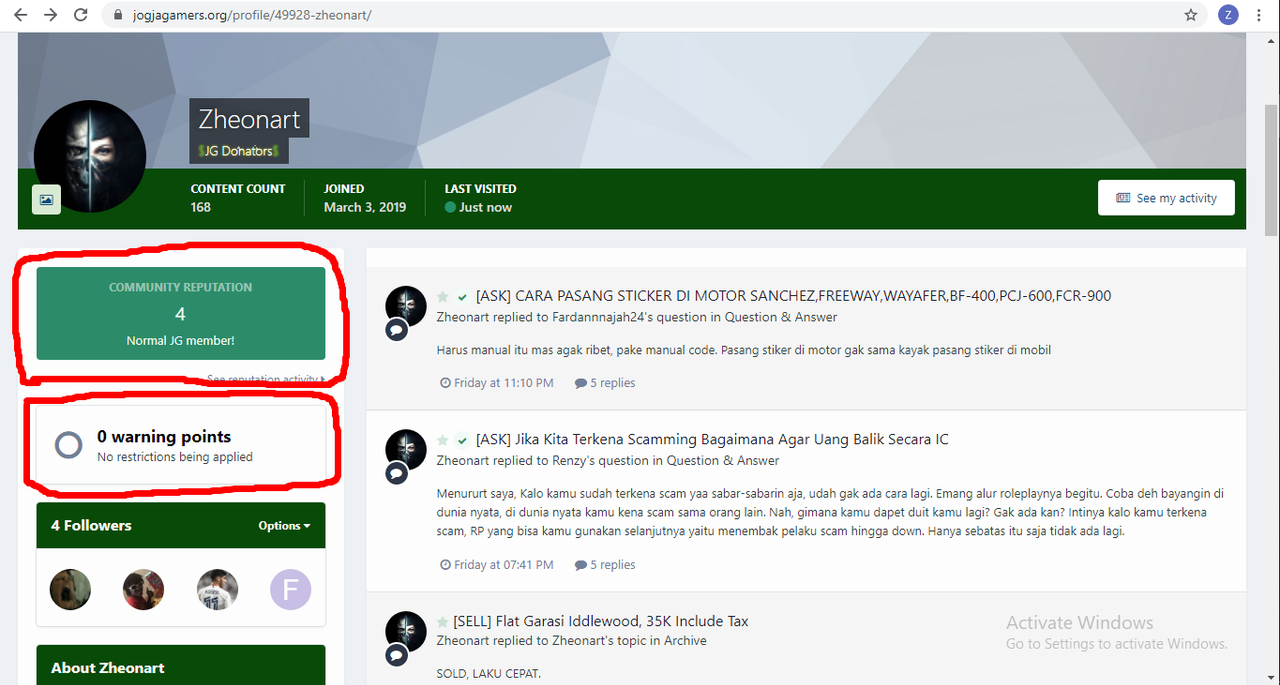1280x685 pixels.
Task: Bookmark this page with the star icon
Action: pyautogui.click(x=1191, y=15)
